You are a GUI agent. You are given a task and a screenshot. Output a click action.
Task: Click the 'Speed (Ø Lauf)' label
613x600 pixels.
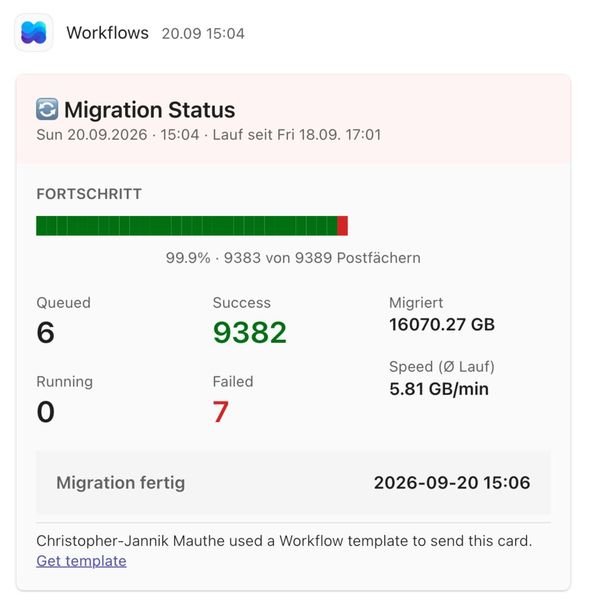click(442, 367)
